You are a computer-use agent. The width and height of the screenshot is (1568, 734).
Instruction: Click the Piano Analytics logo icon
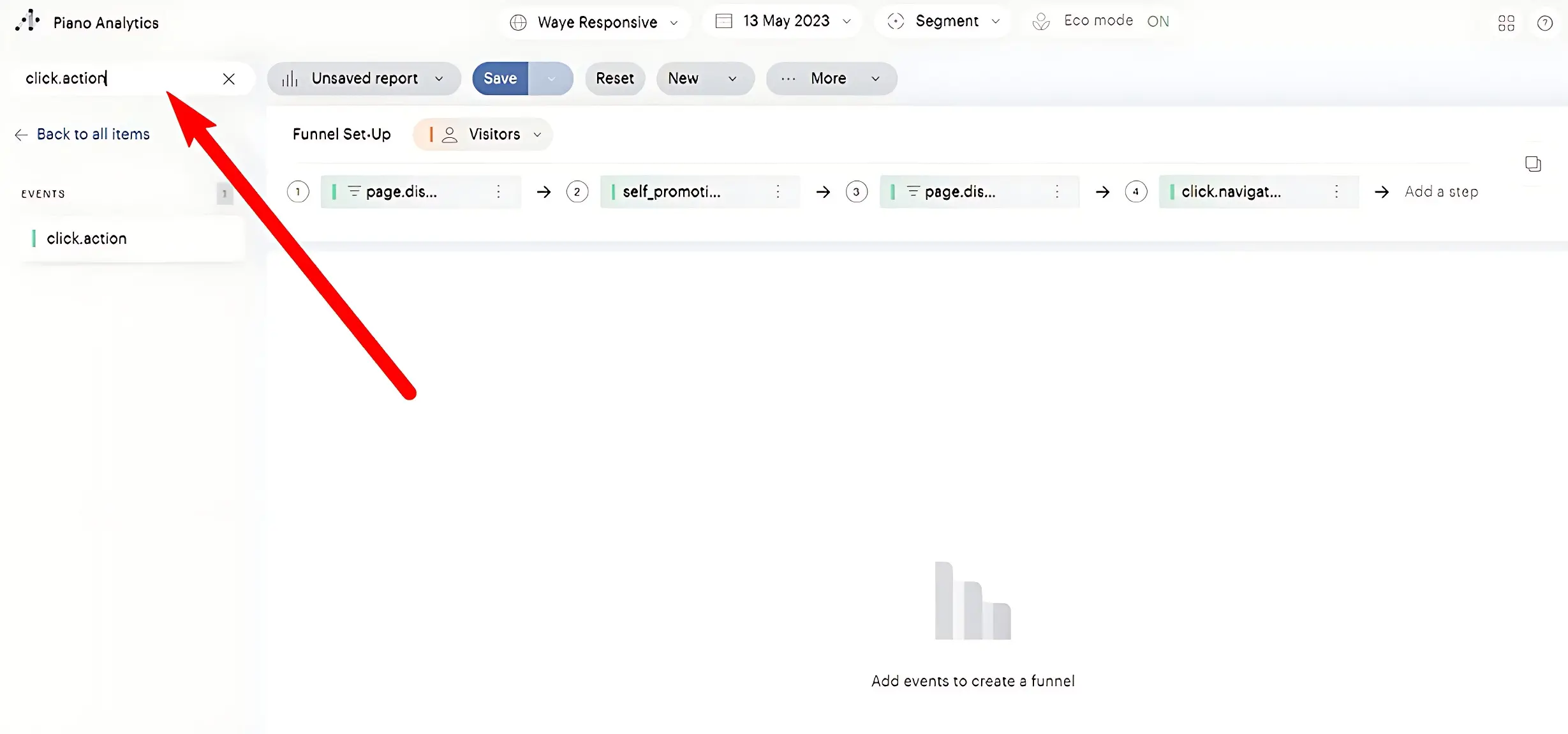pos(27,21)
